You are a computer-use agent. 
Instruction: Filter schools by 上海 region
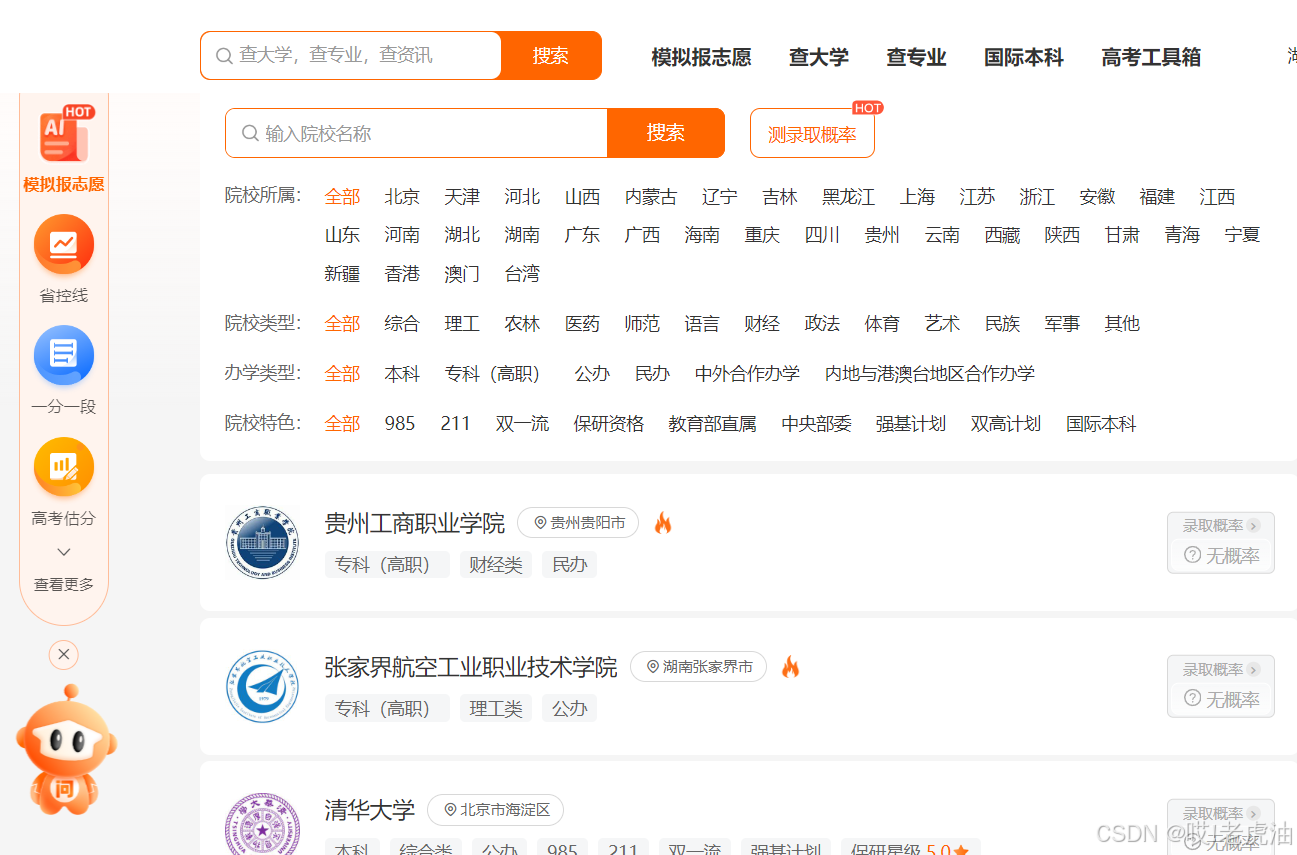(x=917, y=197)
